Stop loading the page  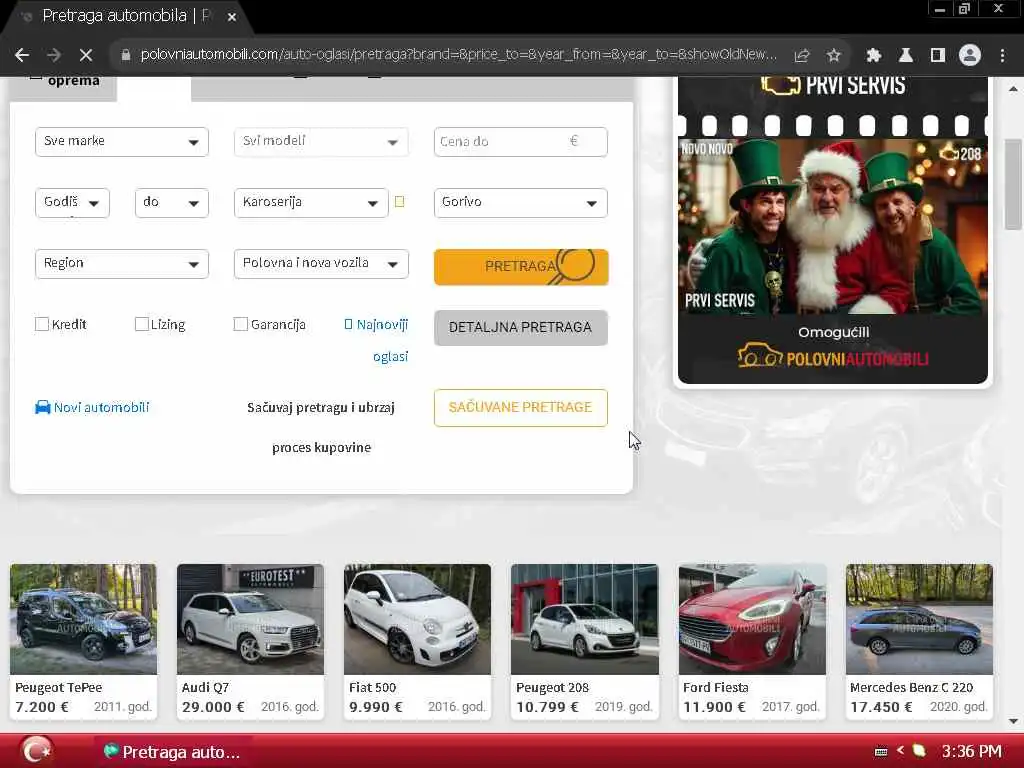86,56
